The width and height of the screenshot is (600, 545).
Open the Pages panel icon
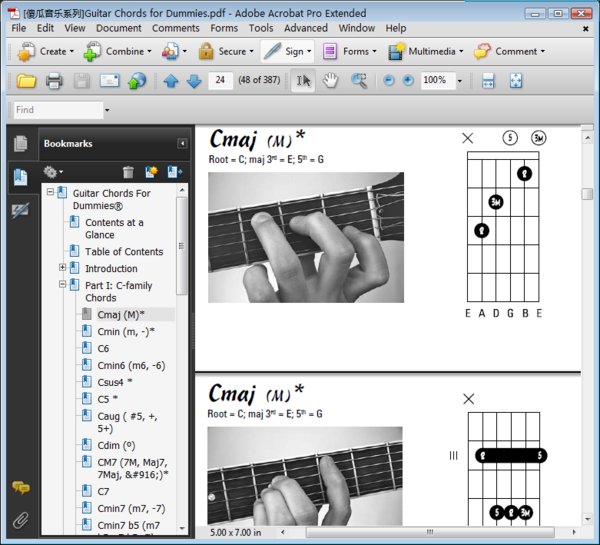[x=21, y=144]
